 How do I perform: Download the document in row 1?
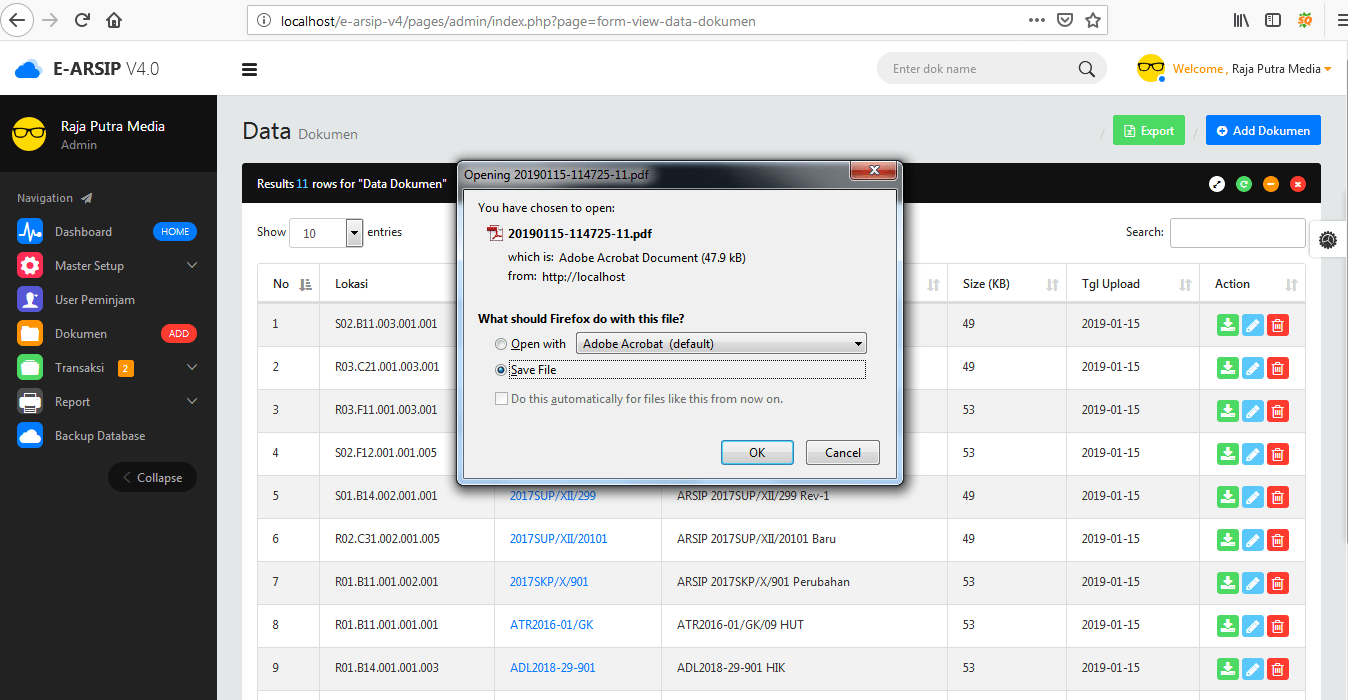coord(1227,324)
